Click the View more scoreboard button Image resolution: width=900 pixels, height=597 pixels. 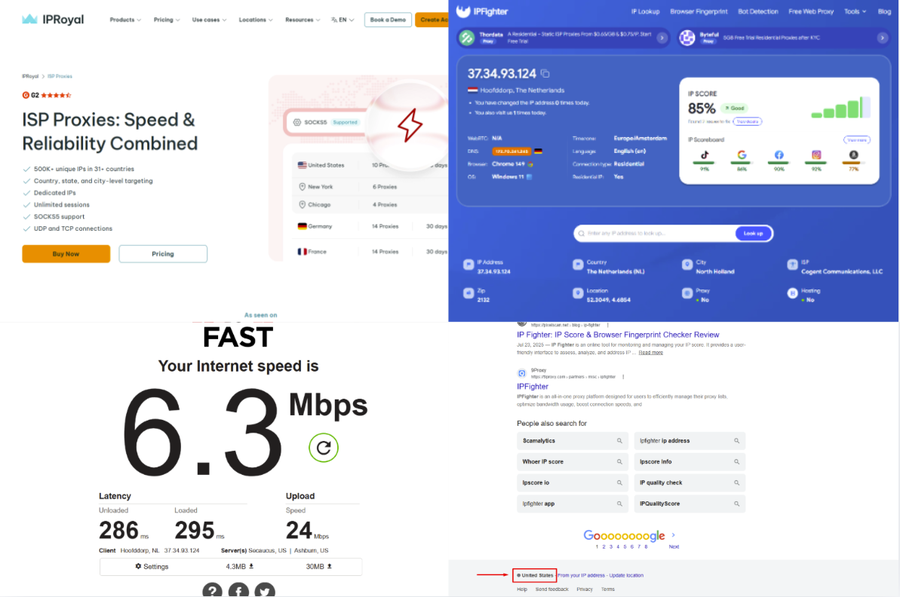click(x=856, y=139)
